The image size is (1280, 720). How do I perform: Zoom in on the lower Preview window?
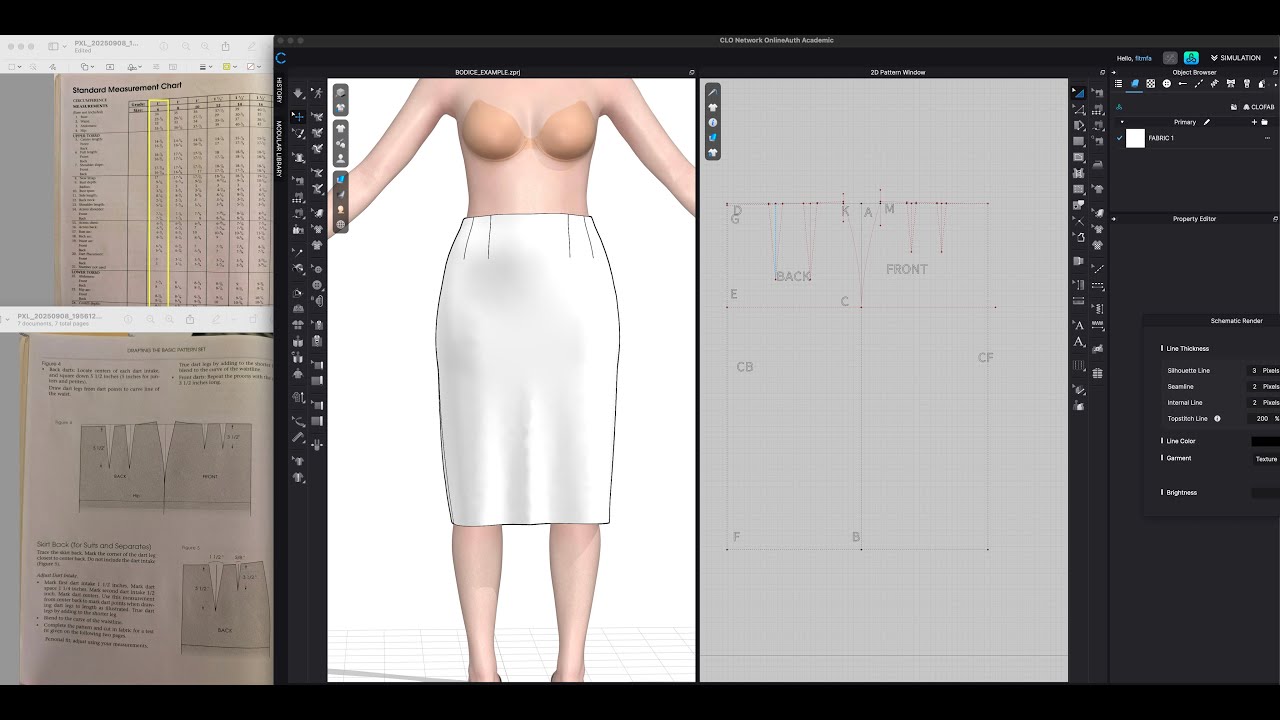(170, 319)
